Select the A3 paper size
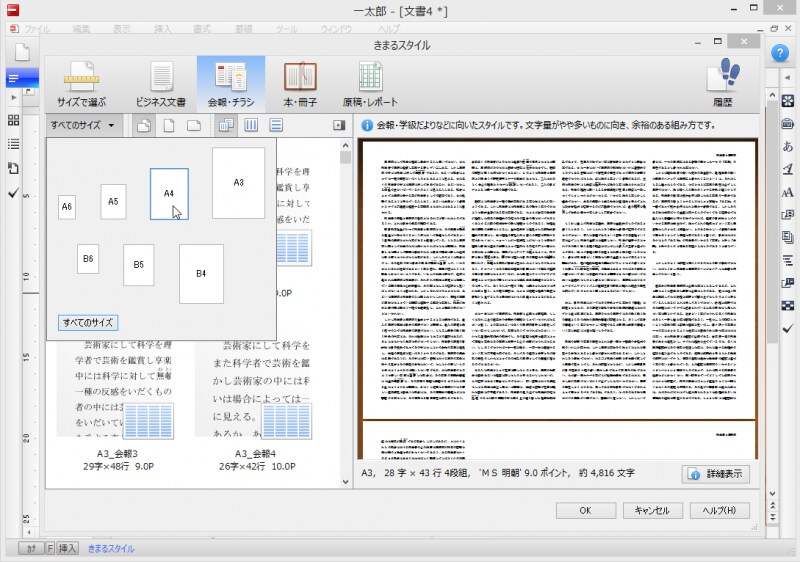800x562 pixels. click(x=238, y=183)
